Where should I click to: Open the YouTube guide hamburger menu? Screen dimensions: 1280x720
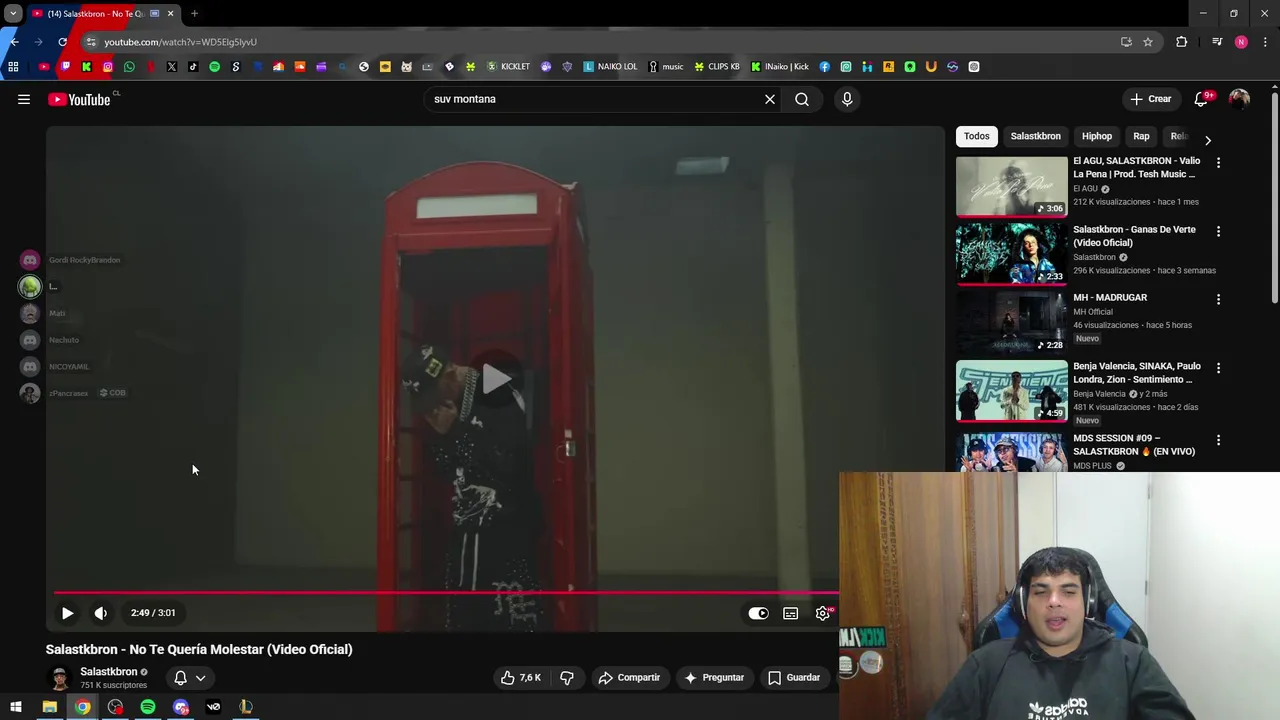coord(24,99)
